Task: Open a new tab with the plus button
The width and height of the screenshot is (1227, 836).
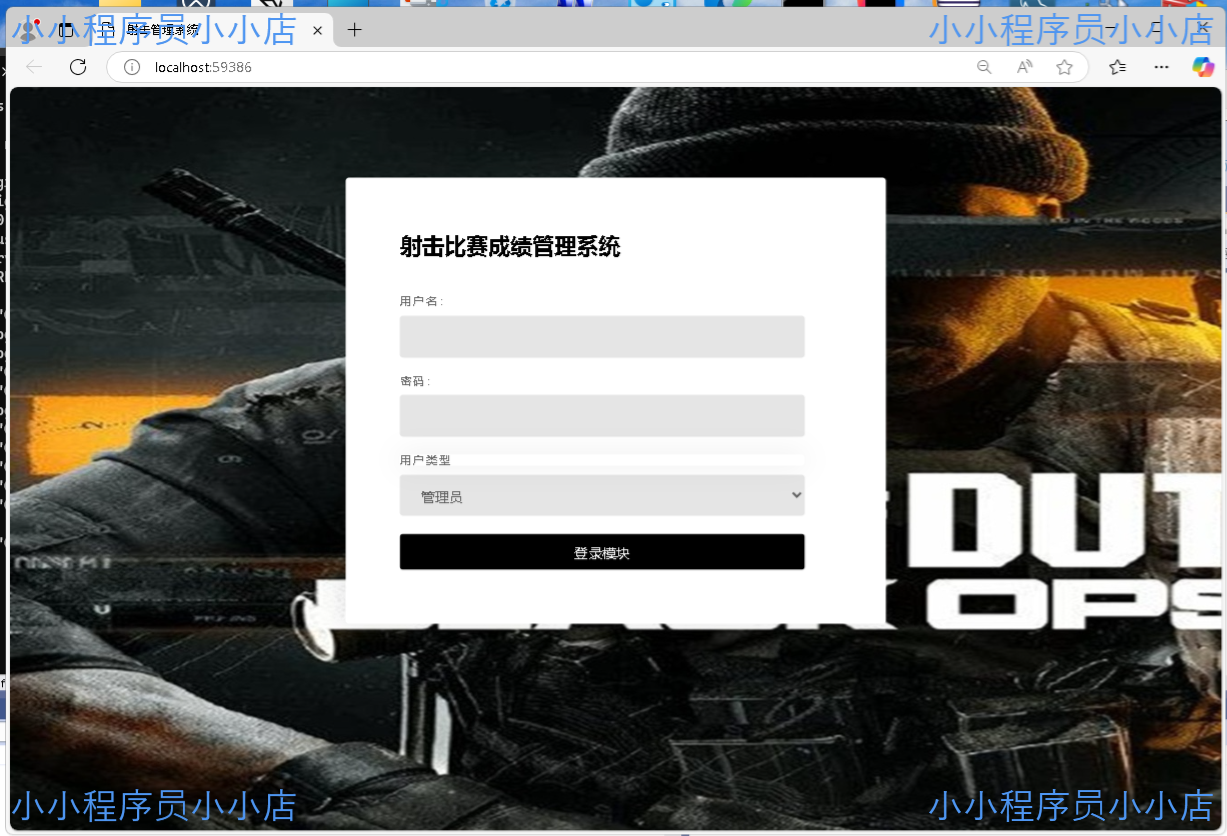Action: (x=354, y=30)
